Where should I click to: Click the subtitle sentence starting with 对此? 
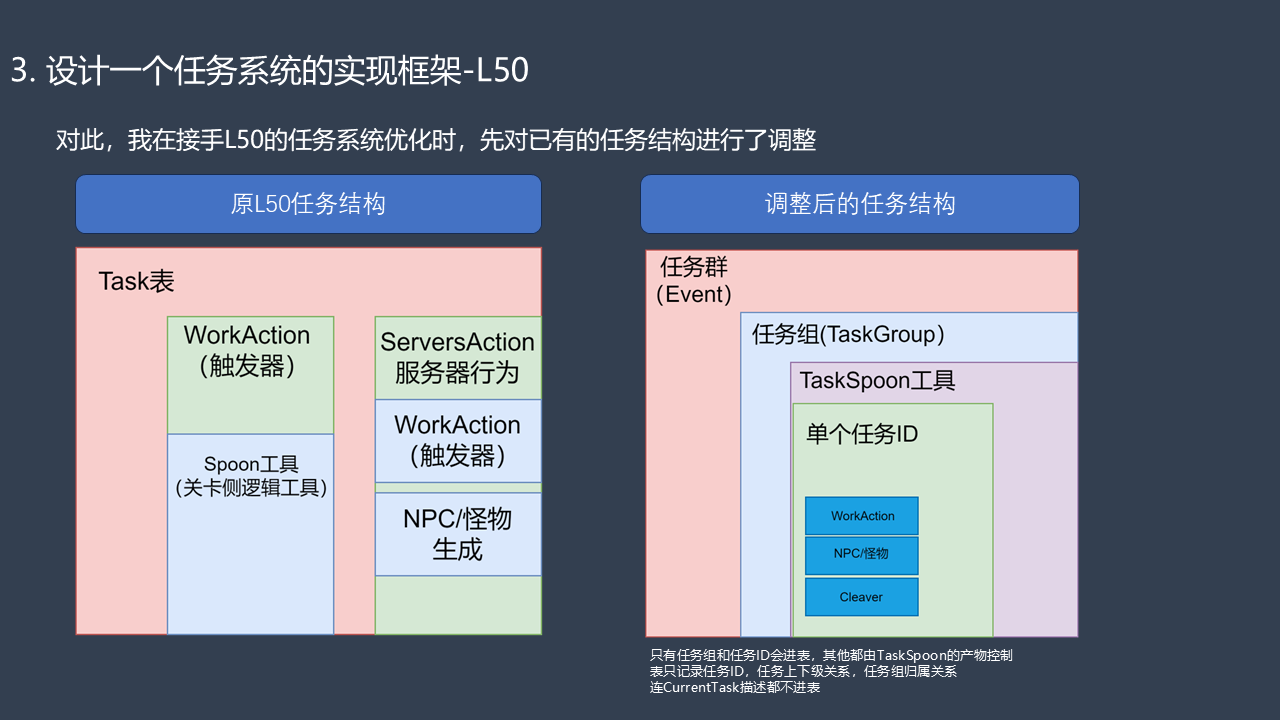tap(436, 140)
